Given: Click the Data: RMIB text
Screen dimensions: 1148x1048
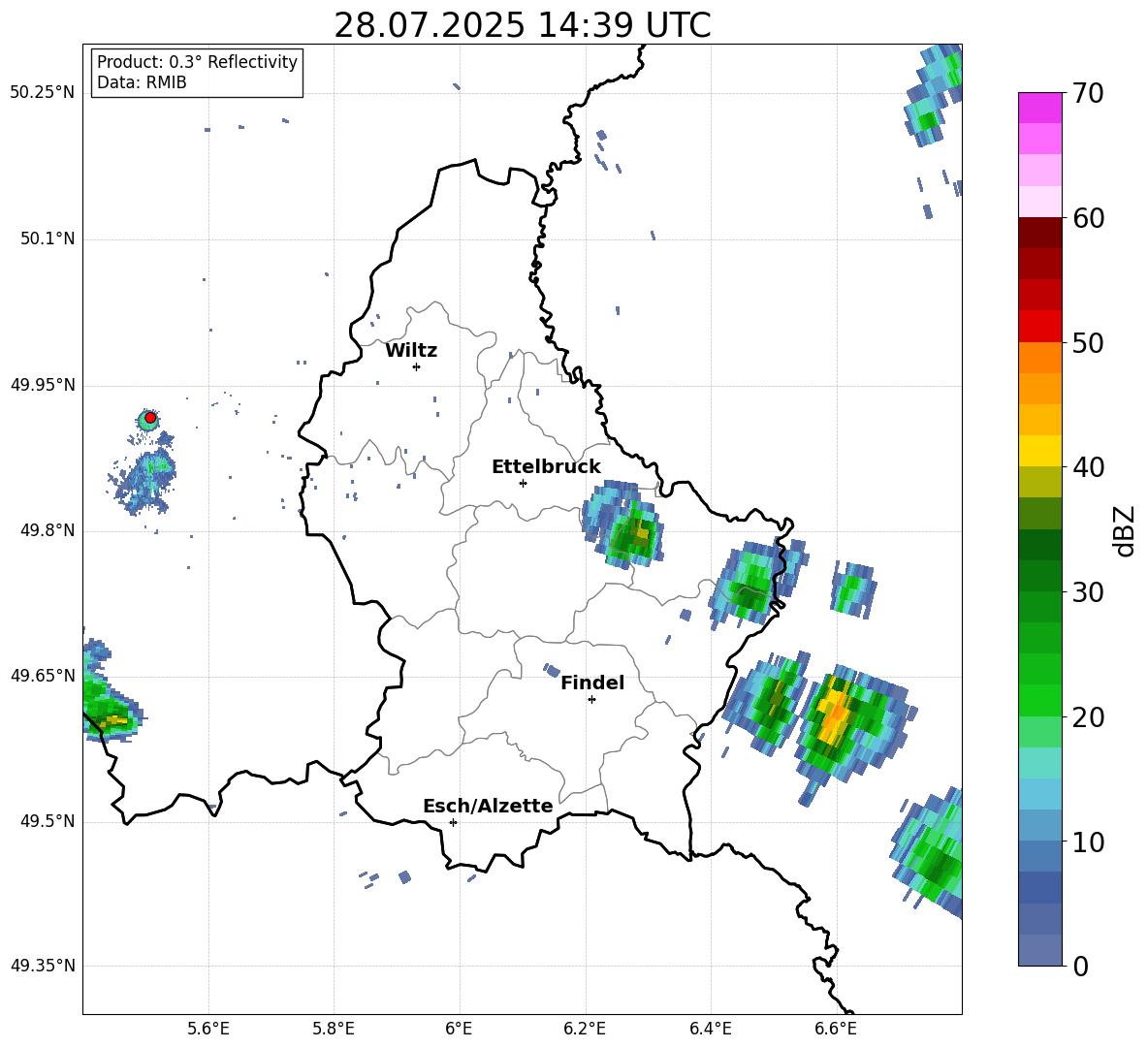Looking at the screenshot, I should click(142, 82).
